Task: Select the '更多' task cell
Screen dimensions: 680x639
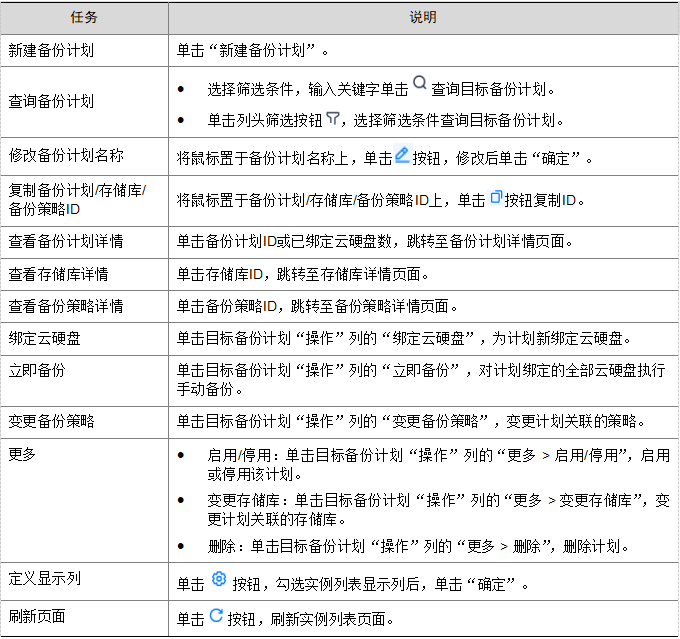Action: pyautogui.click(x=84, y=500)
